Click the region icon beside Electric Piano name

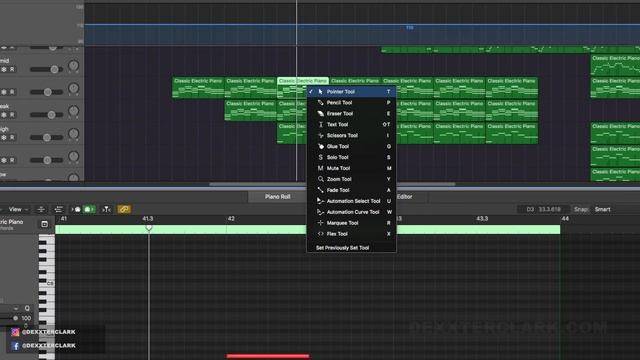(x=44, y=224)
